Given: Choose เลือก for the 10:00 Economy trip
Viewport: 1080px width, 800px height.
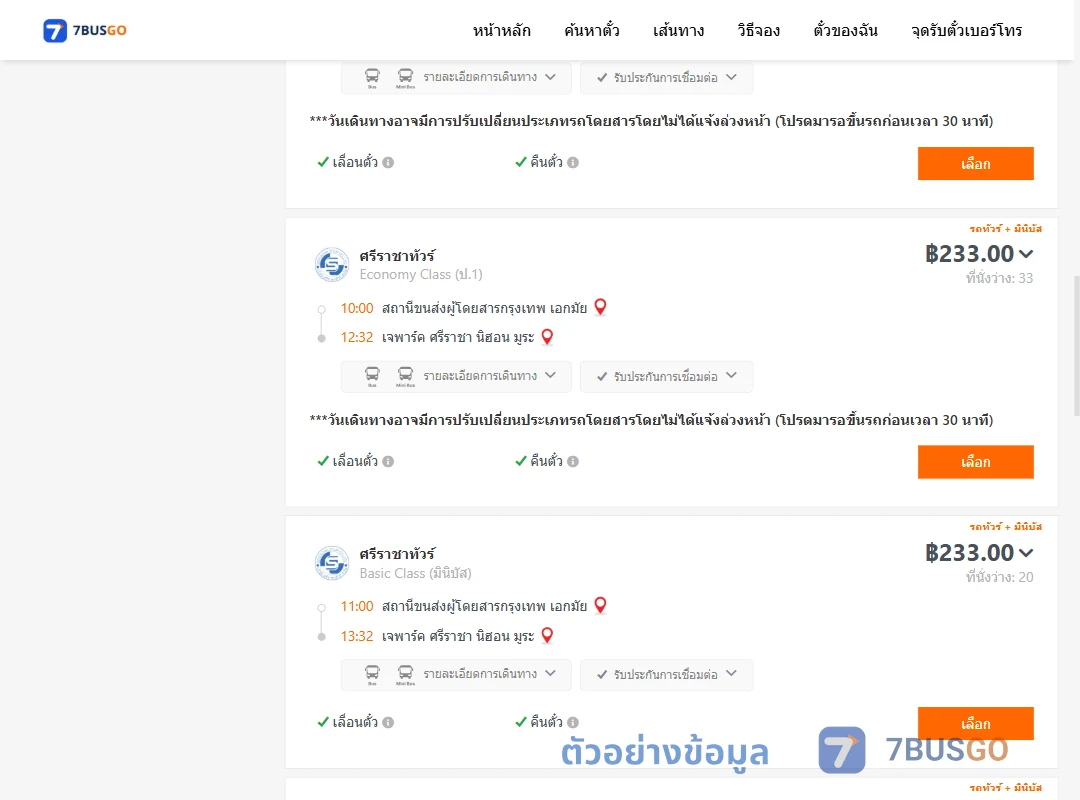Looking at the screenshot, I should pos(975,462).
